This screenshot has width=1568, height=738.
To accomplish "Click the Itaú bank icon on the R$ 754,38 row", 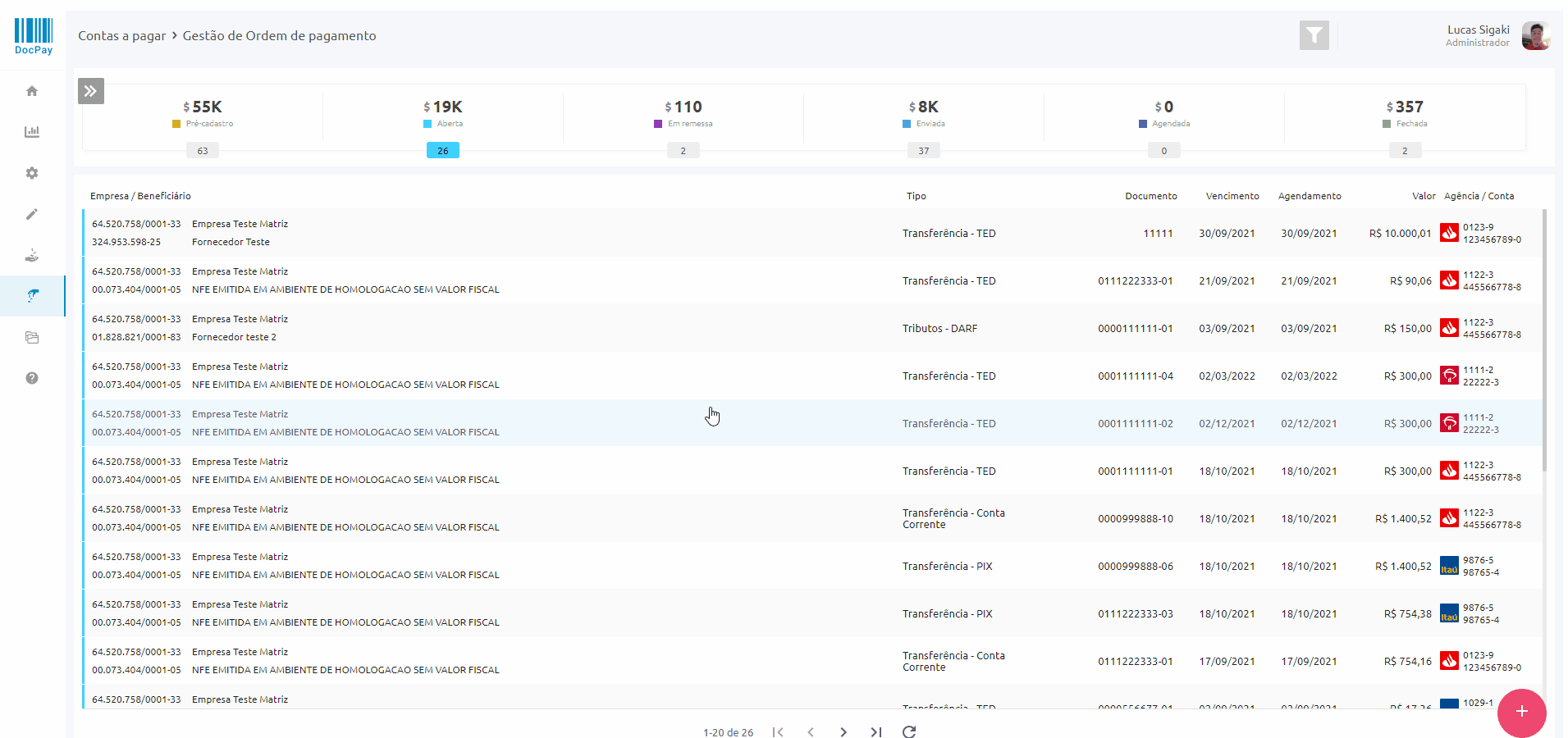I will point(1449,613).
